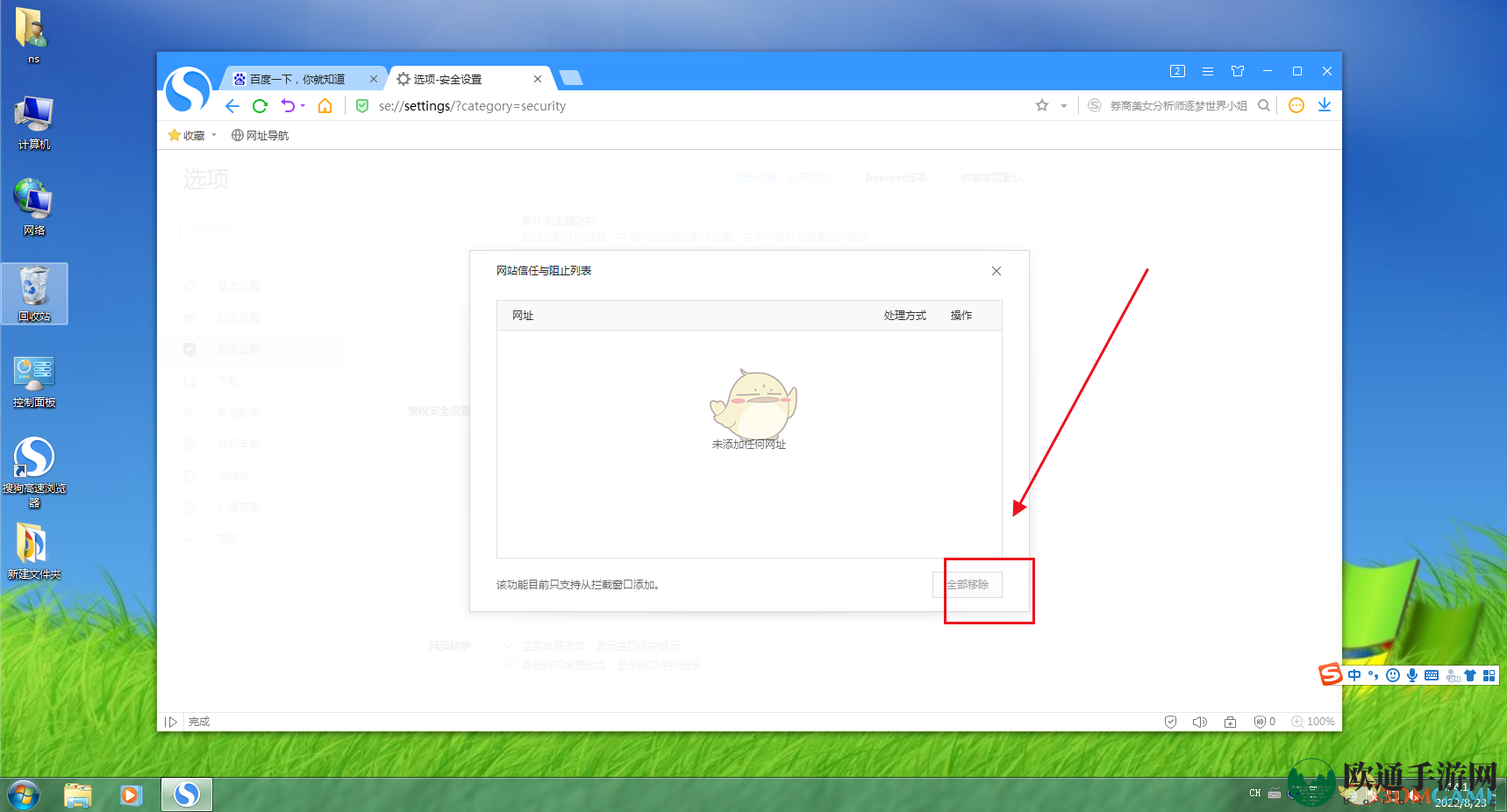This screenshot has width=1507, height=812.
Task: Close the 百度一下 tab
Action: tap(374, 79)
